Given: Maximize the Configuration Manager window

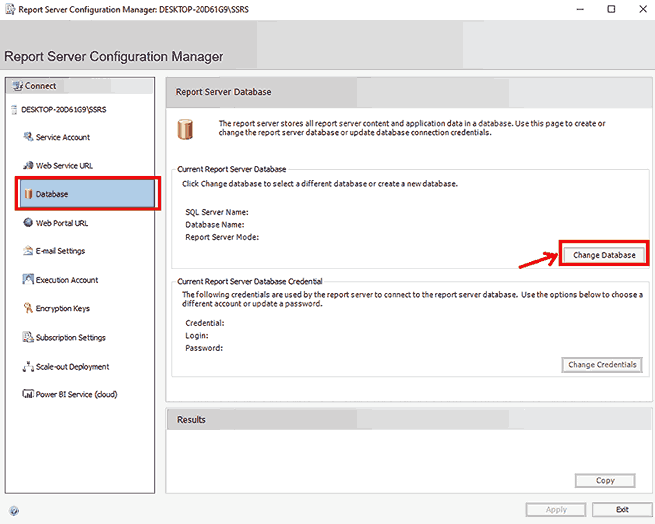Looking at the screenshot, I should (x=610, y=9).
